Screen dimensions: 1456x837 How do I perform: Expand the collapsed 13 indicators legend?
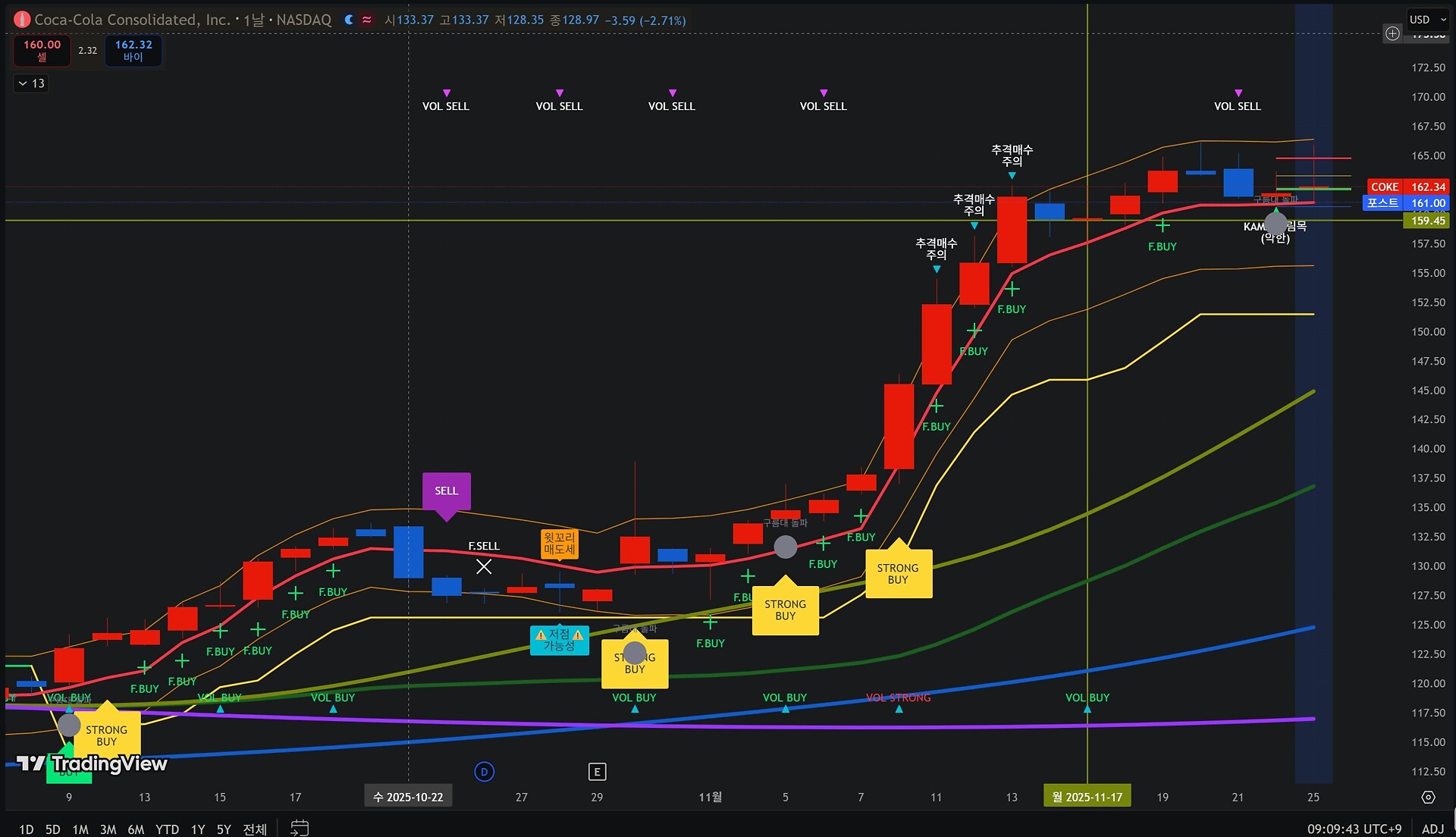31,83
